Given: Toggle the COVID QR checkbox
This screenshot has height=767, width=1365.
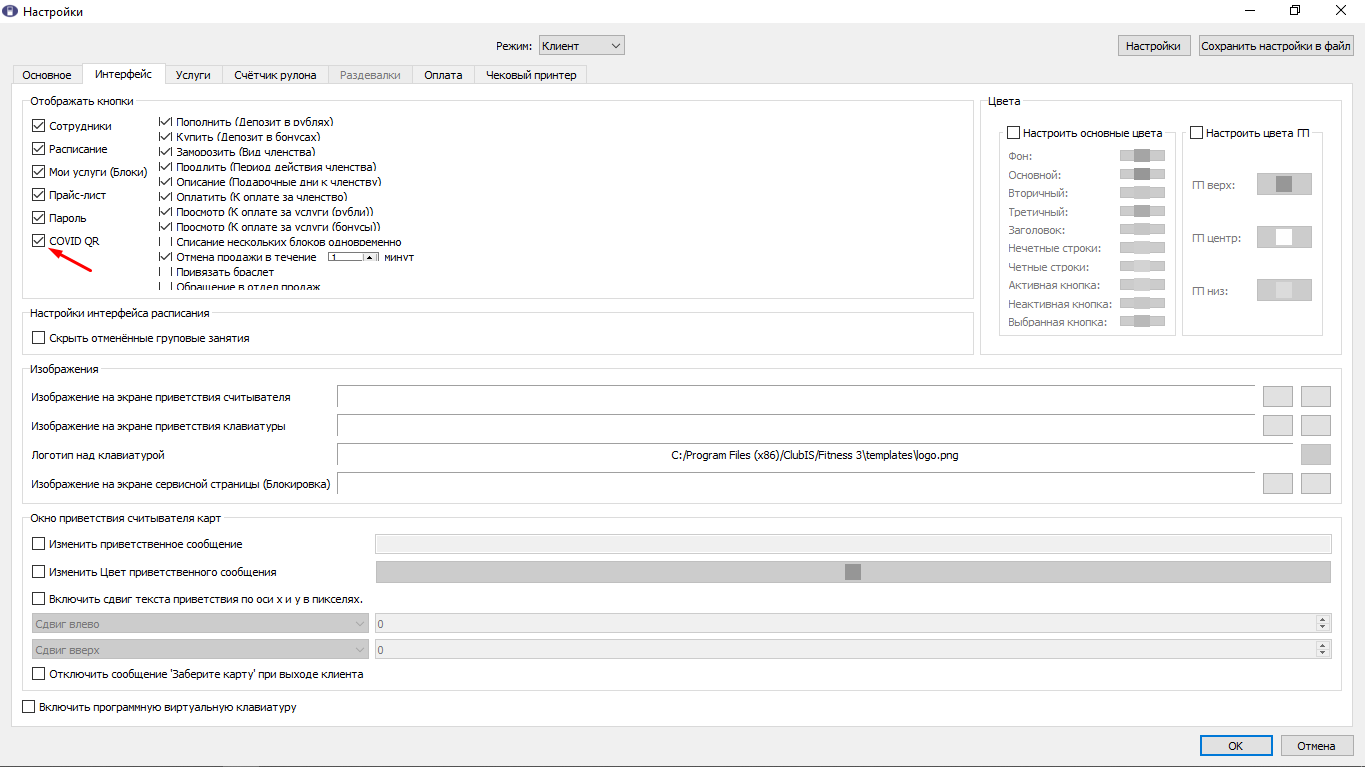Looking at the screenshot, I should click(39, 241).
